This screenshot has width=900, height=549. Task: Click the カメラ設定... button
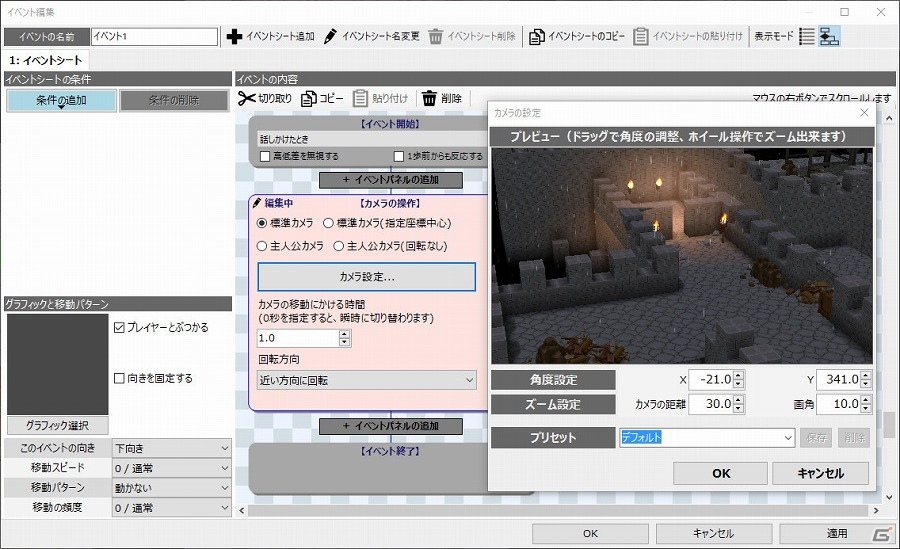pos(367,277)
